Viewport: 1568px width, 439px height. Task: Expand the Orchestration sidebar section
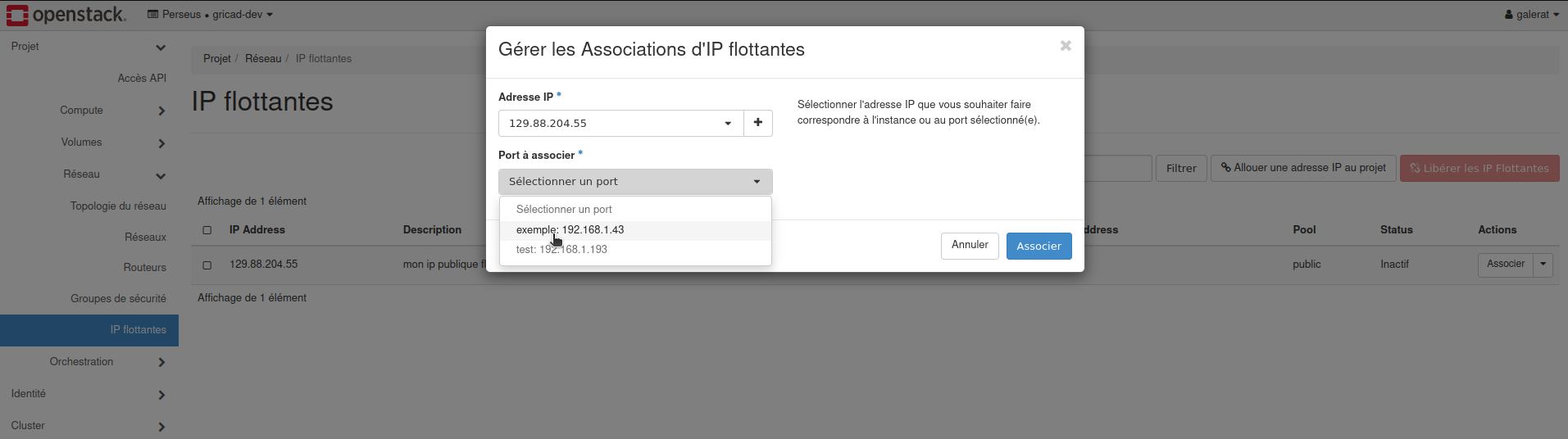click(x=89, y=362)
